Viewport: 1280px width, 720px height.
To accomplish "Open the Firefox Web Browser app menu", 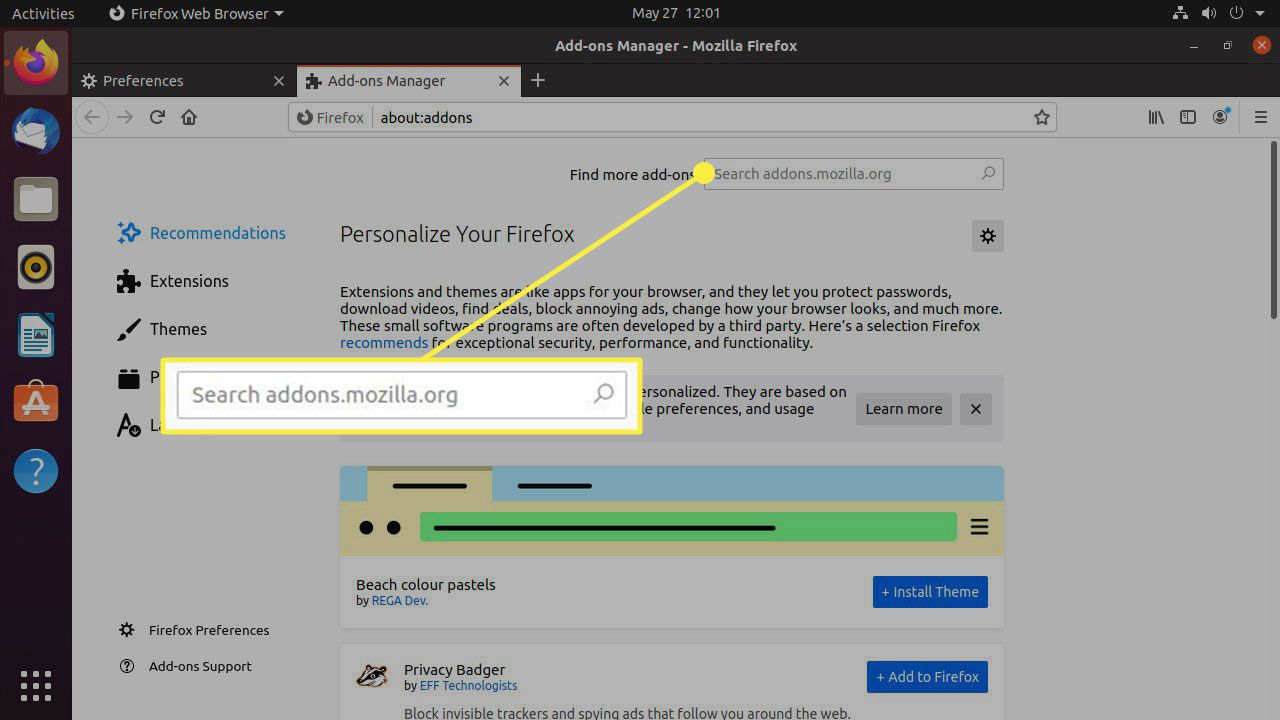I will 195,13.
